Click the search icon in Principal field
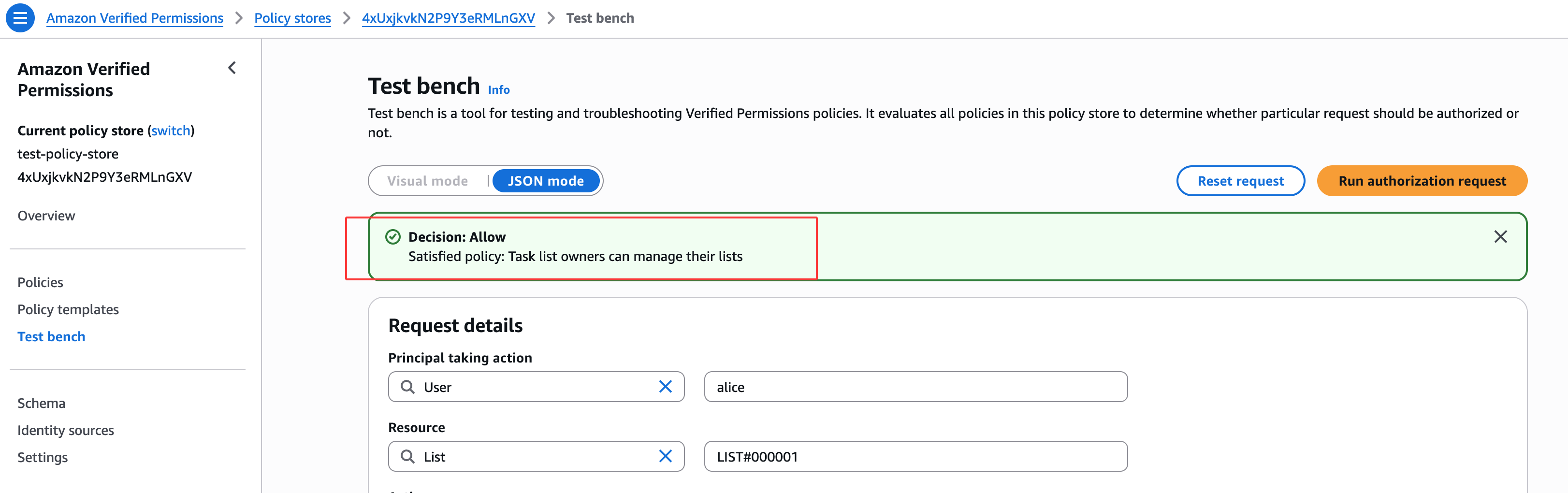The height and width of the screenshot is (493, 1568). (407, 387)
